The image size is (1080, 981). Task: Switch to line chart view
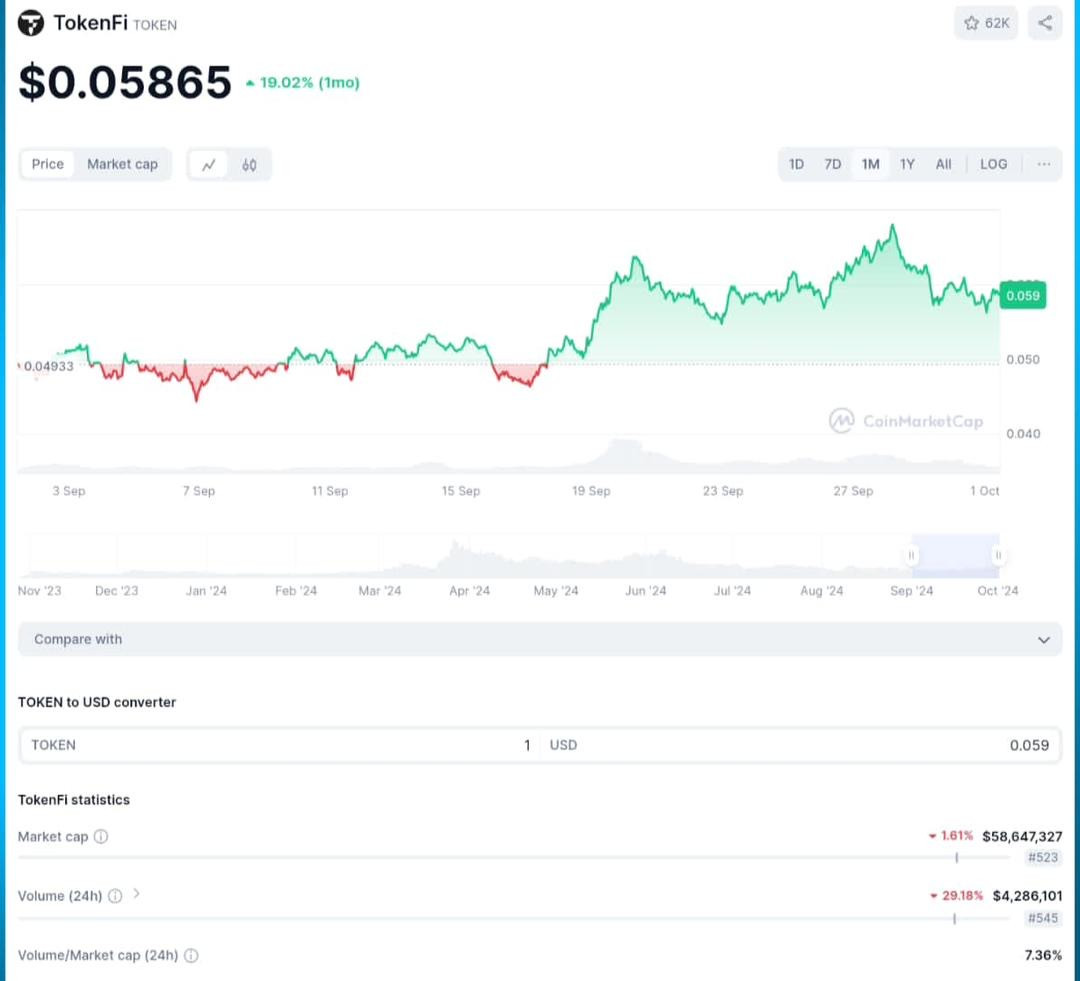(x=209, y=165)
